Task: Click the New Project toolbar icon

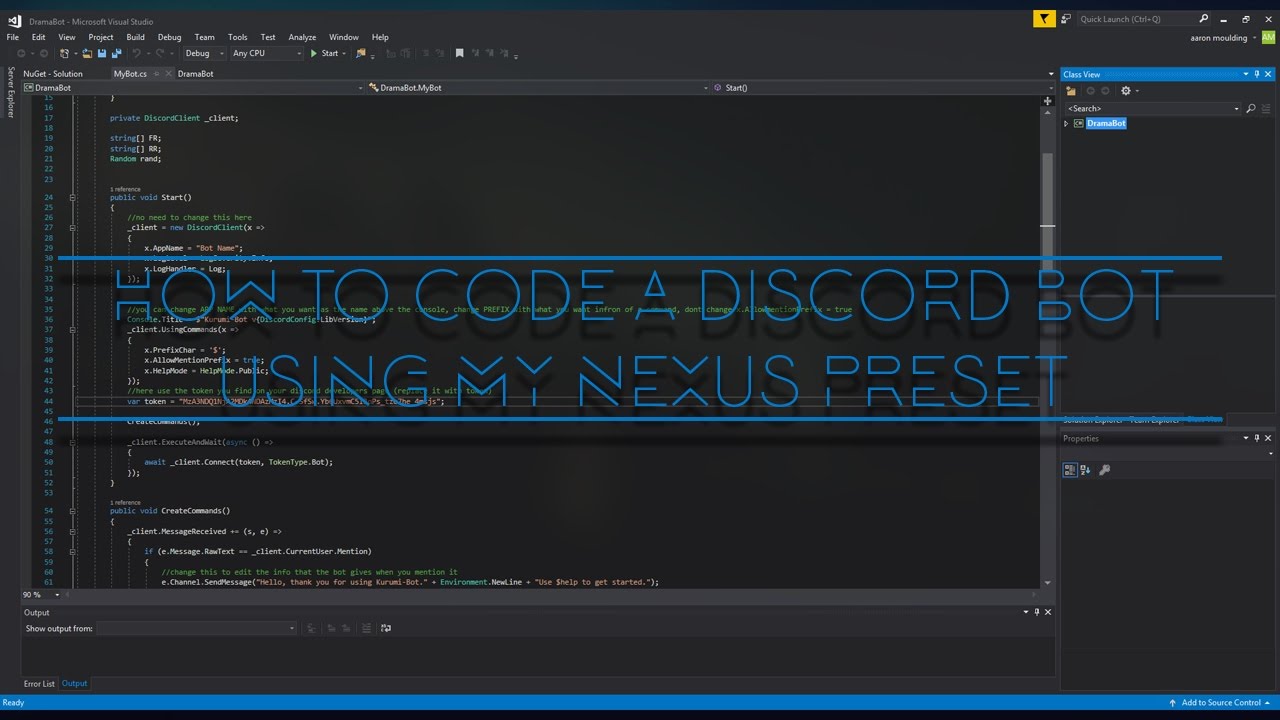Action: pyautogui.click(x=64, y=53)
